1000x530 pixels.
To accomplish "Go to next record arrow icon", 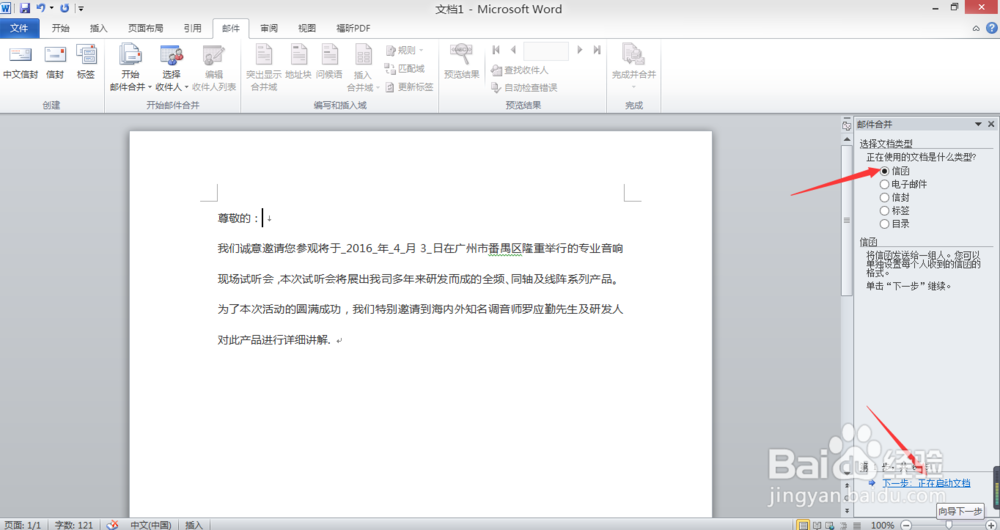I will tap(580, 50).
